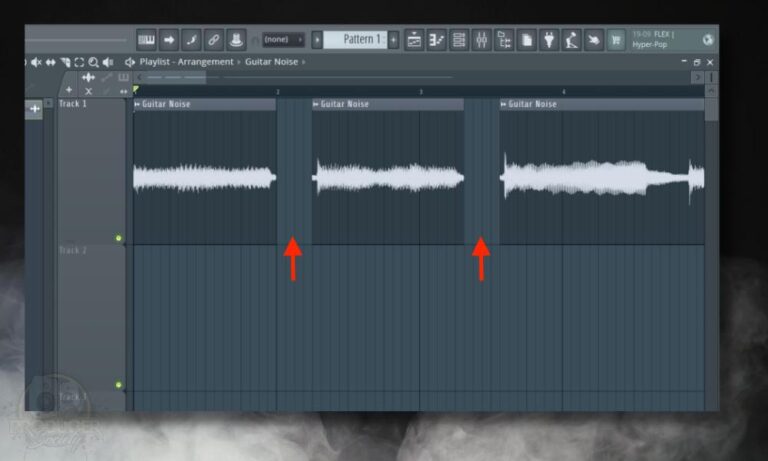Open the (none) snap dropdown
The width and height of the screenshot is (768, 461).
pyautogui.click(x=284, y=39)
